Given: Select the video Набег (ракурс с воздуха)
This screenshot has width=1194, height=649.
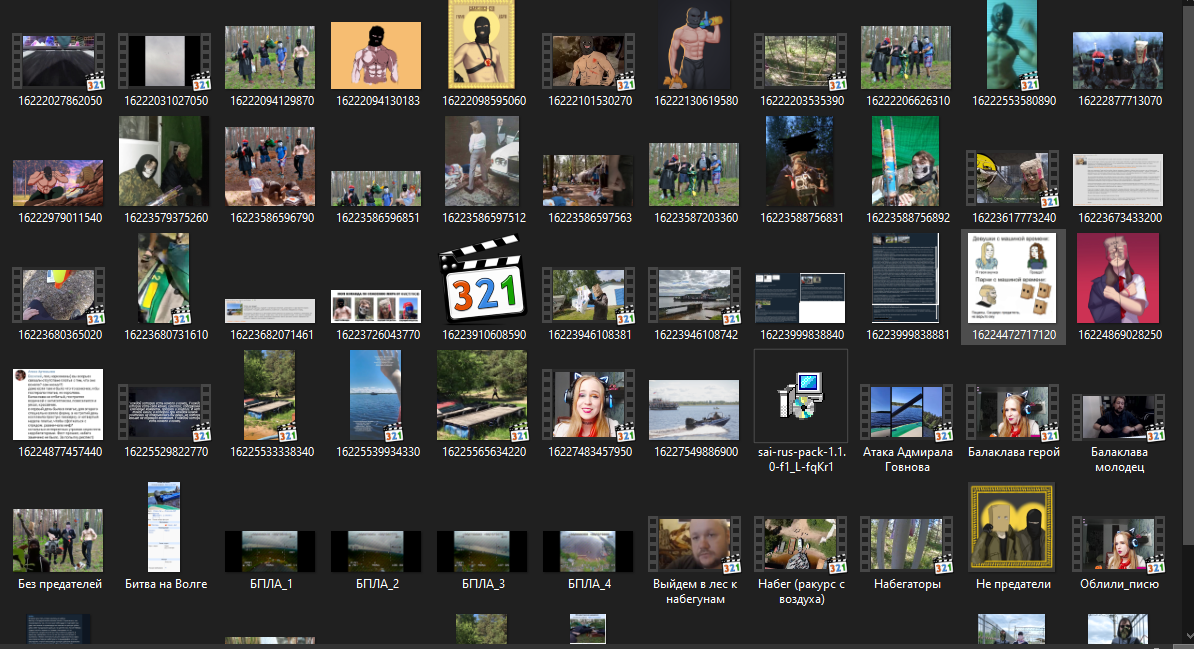Looking at the screenshot, I should 800,545.
